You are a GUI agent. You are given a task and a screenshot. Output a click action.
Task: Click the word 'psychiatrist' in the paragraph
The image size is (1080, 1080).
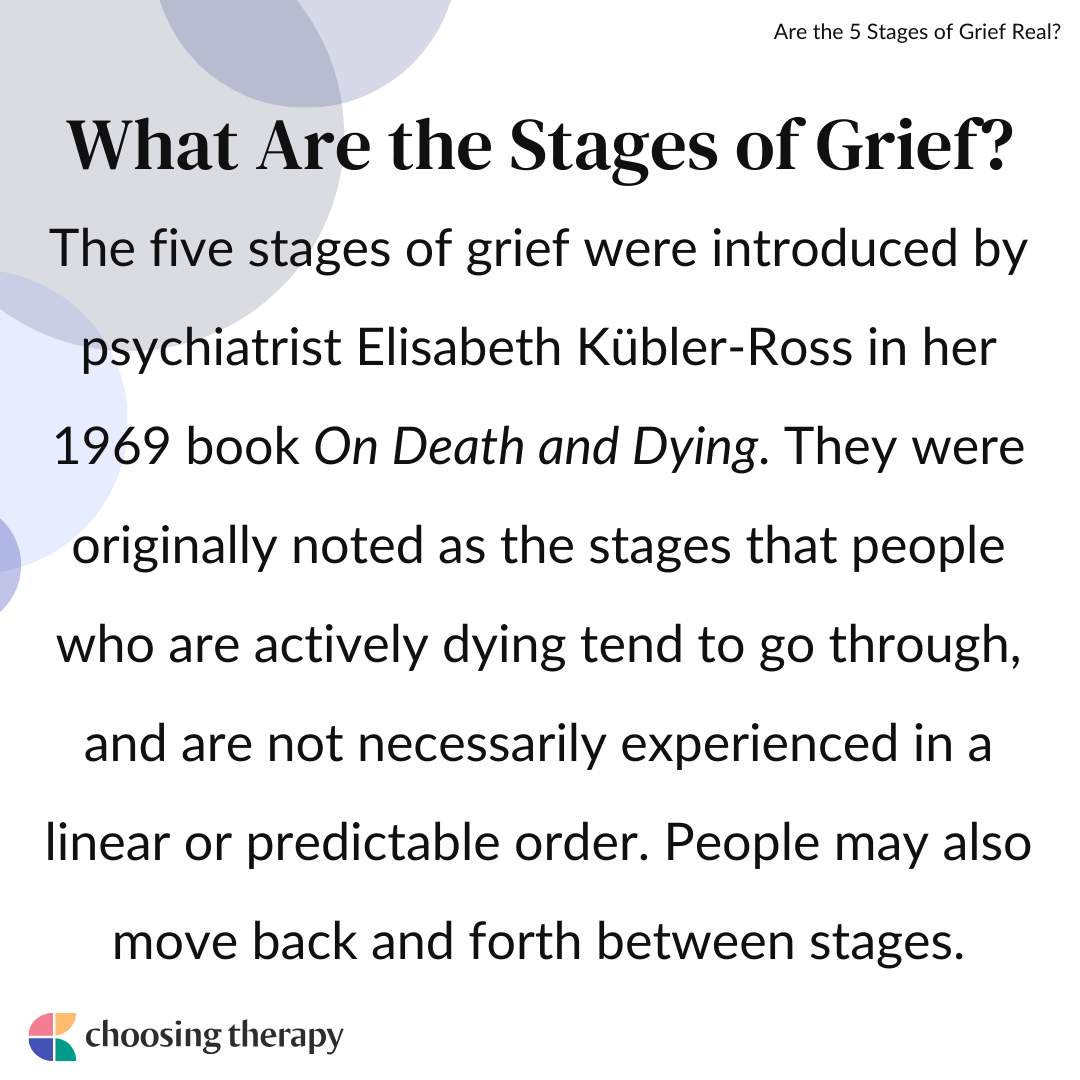pyautogui.click(x=211, y=350)
